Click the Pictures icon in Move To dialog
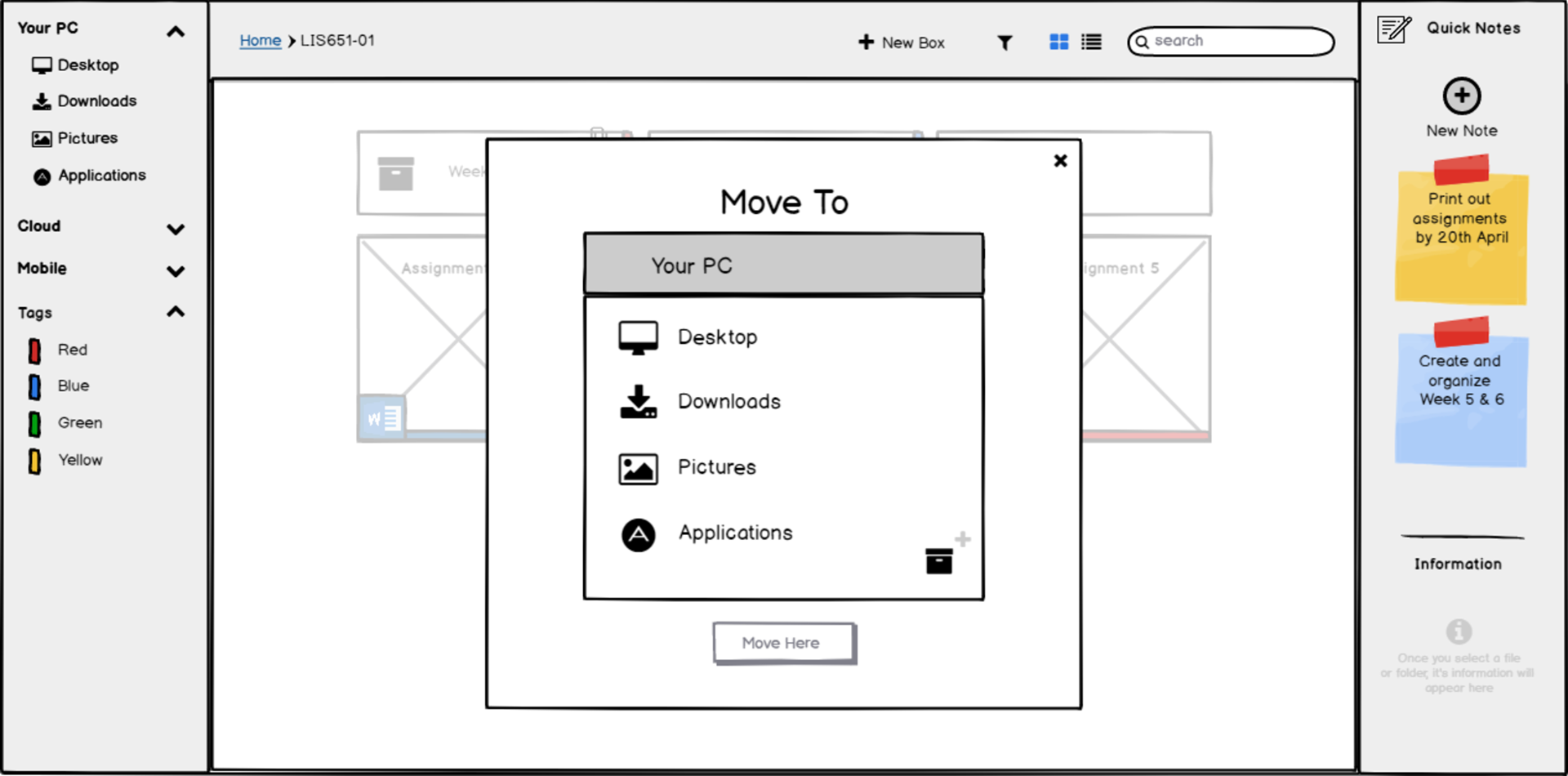The width and height of the screenshot is (1568, 776). pos(639,469)
